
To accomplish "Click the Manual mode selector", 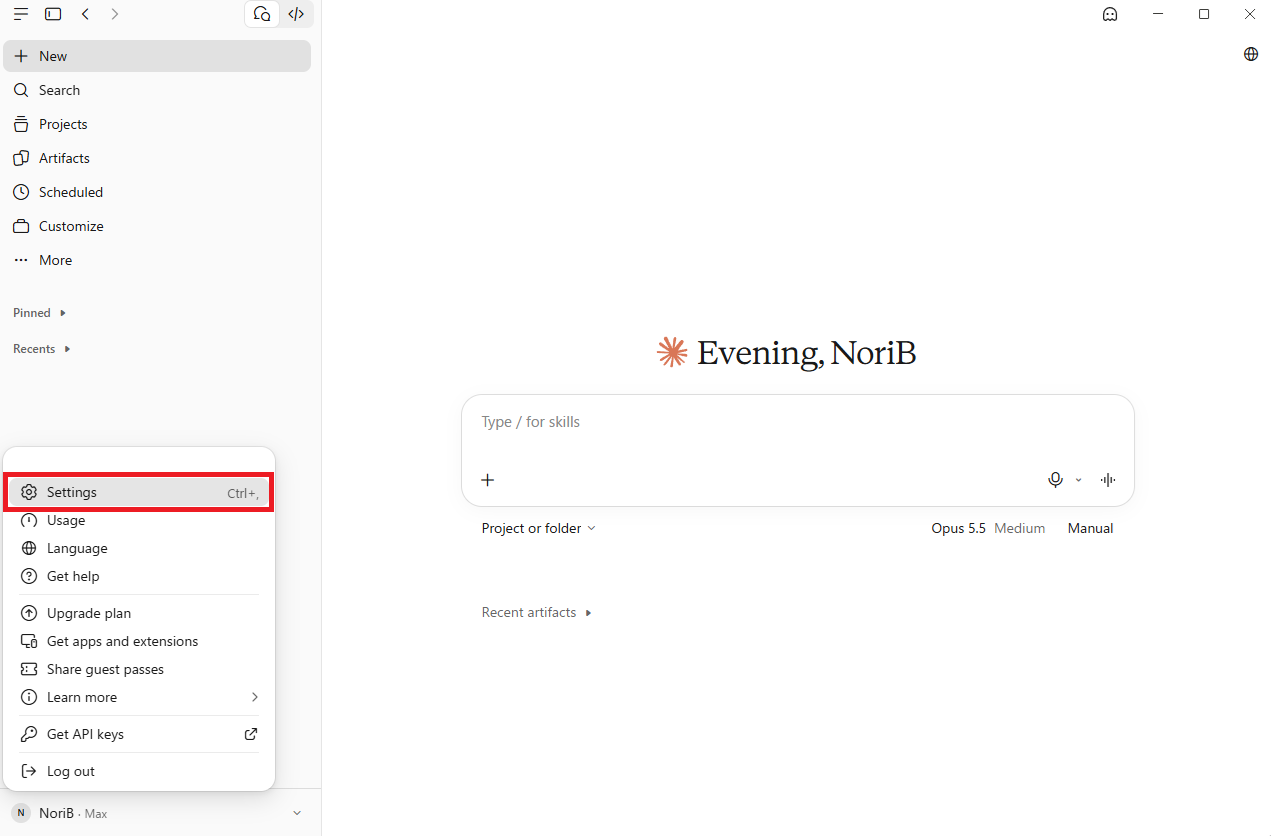I will pyautogui.click(x=1090, y=528).
